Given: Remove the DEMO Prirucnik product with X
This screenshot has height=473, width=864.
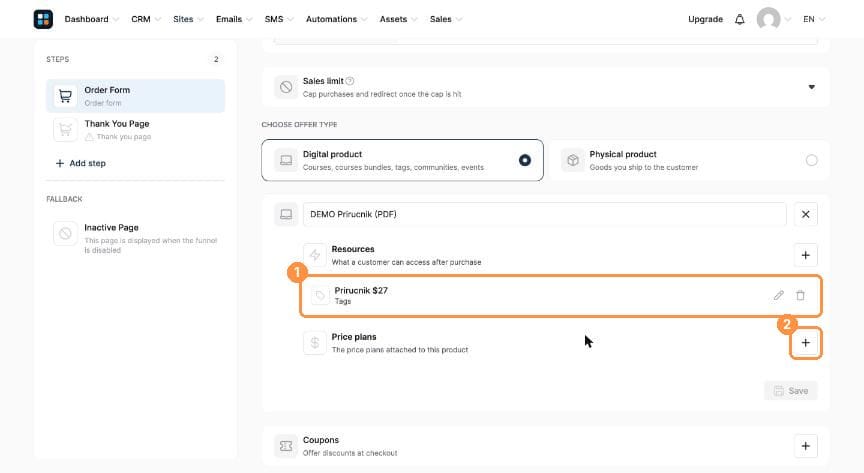Looking at the screenshot, I should [806, 214].
